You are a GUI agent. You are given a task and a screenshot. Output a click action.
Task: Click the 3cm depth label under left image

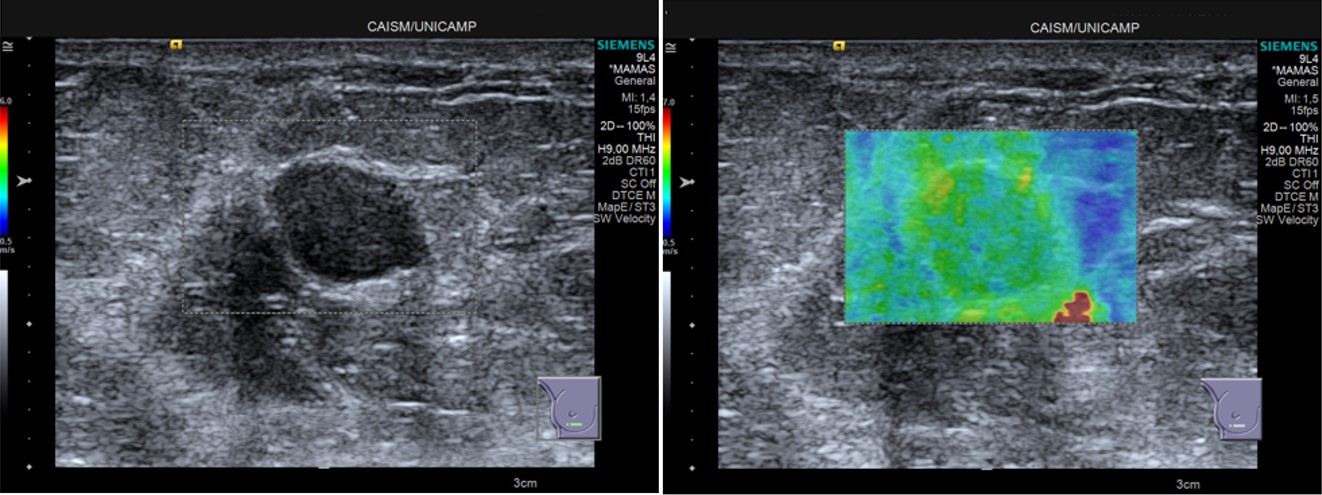coord(524,483)
